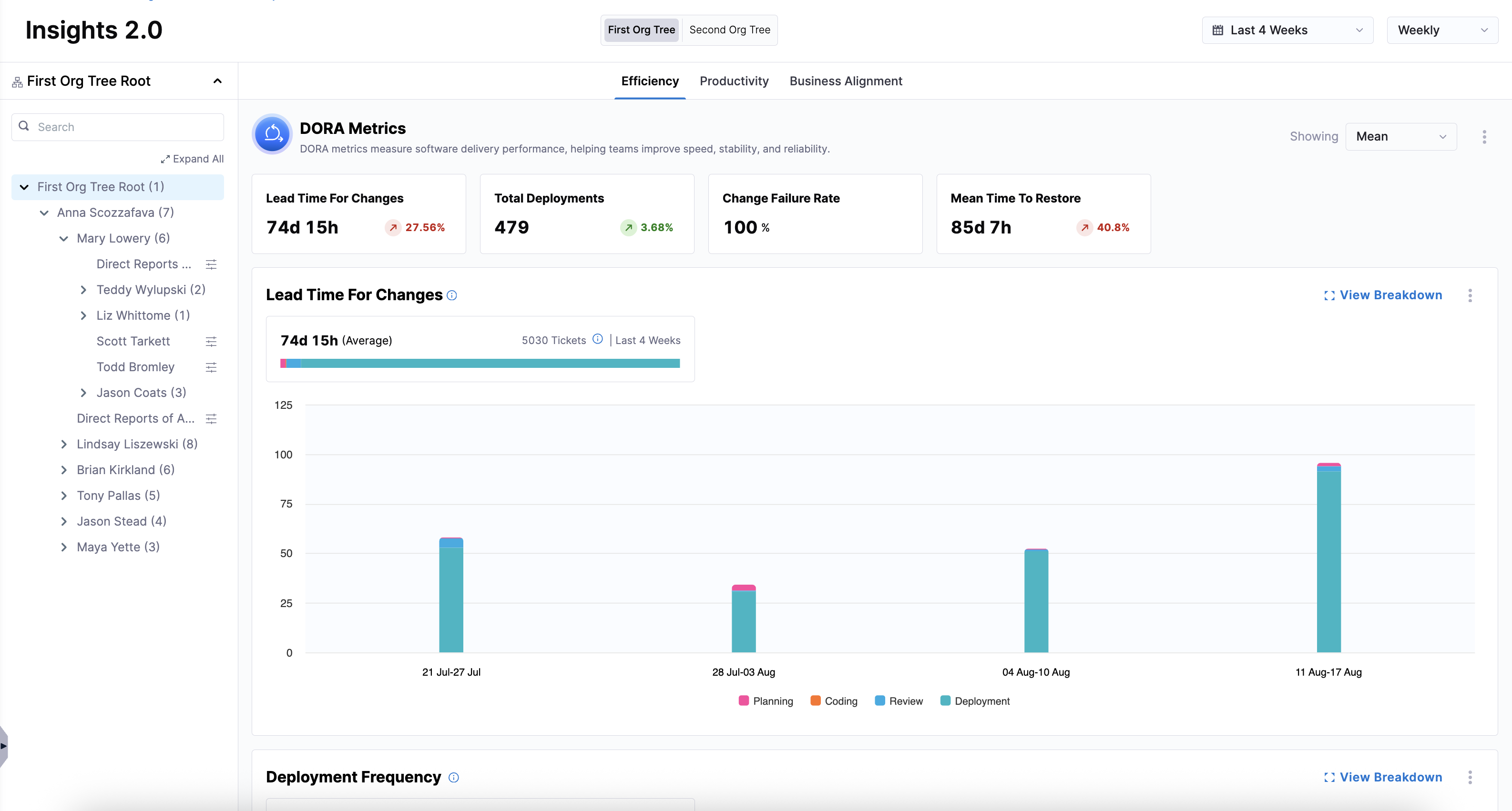This screenshot has height=811, width=1512.
Task: Expand the Lindsay Liszewski tree node
Action: click(x=64, y=444)
